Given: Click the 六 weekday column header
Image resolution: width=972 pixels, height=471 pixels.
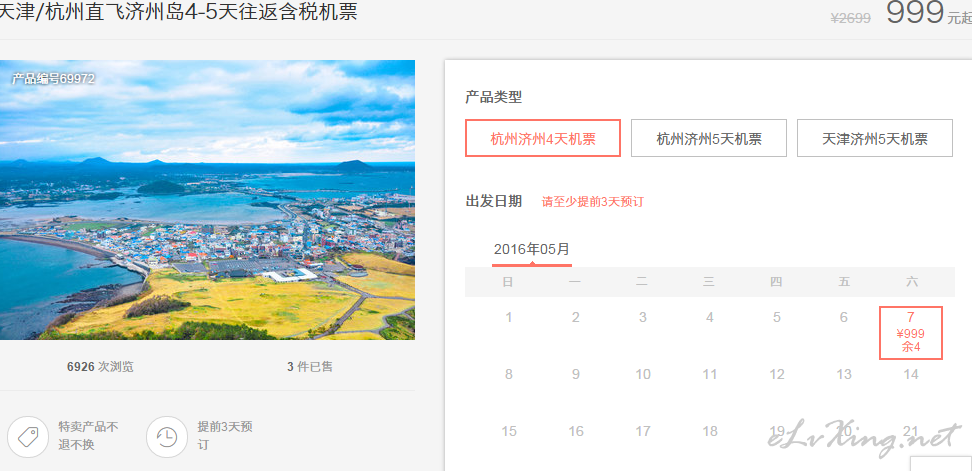Looking at the screenshot, I should pos(911,283).
